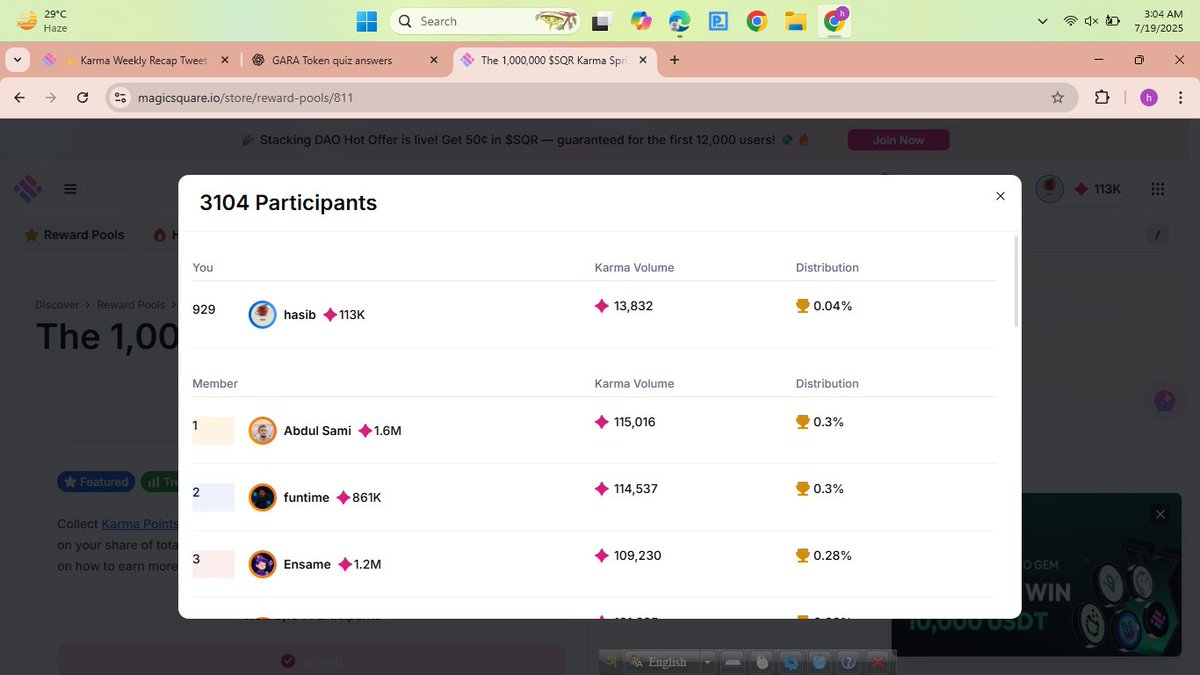Click rank badge number 2

[213, 497]
